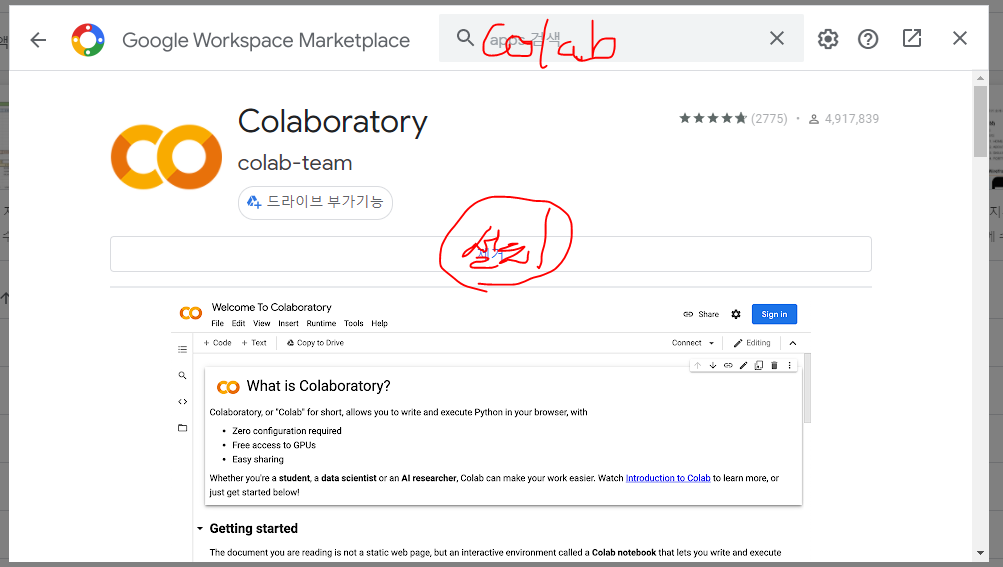
Task: Click the Colaboratory app title text
Action: (x=333, y=122)
